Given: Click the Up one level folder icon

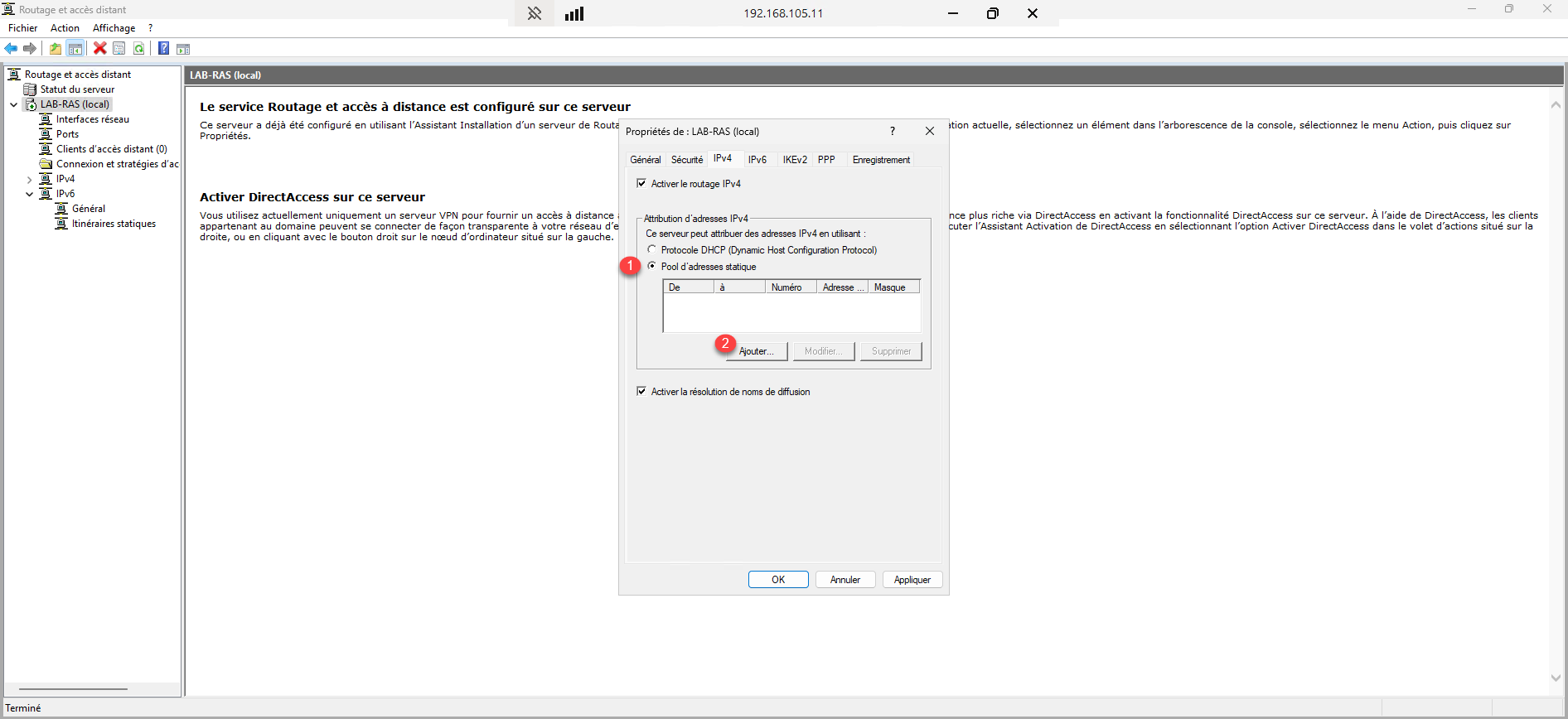Looking at the screenshot, I should [56, 49].
